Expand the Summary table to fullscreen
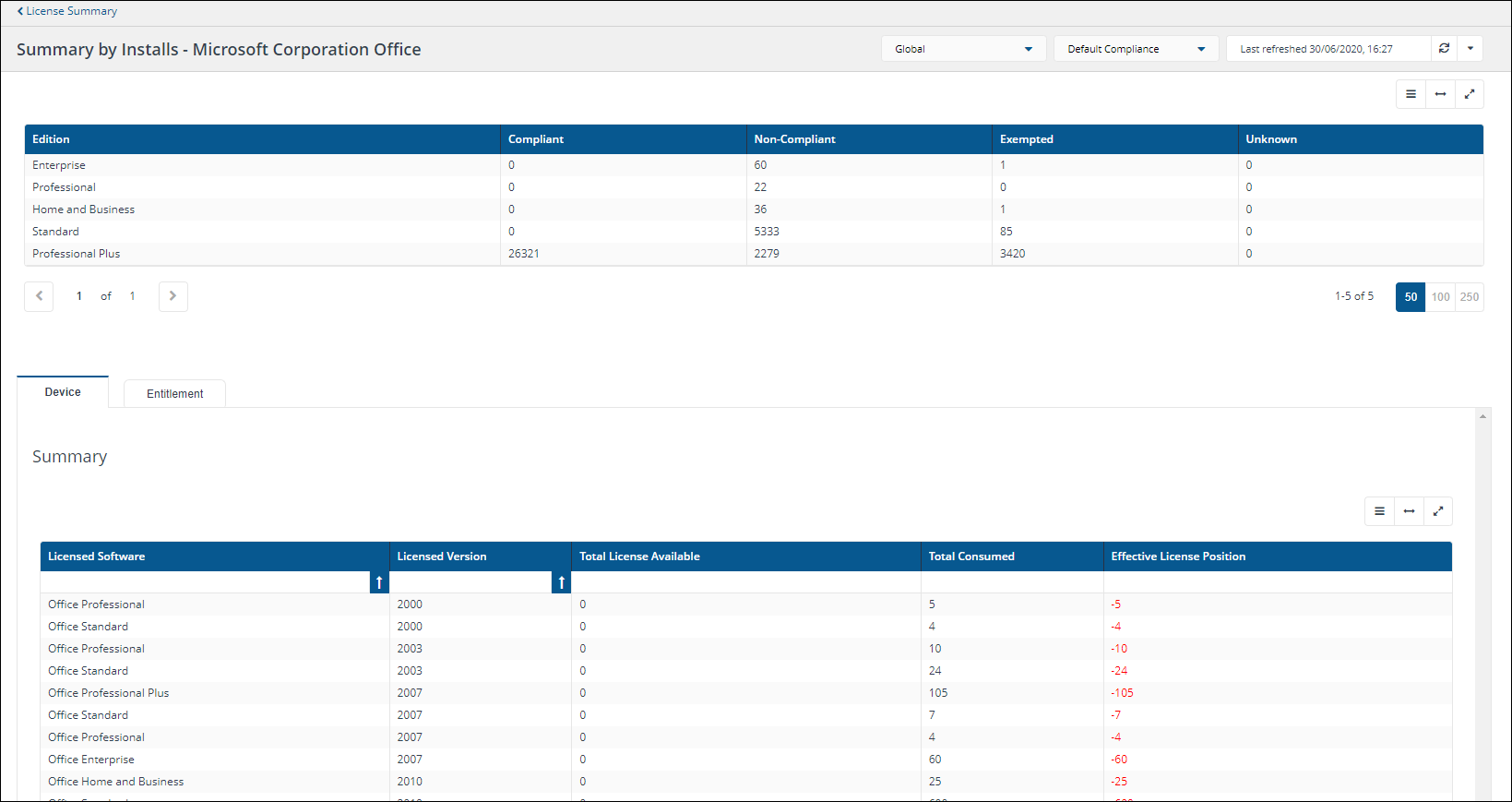The image size is (1512, 802). pos(1438,511)
